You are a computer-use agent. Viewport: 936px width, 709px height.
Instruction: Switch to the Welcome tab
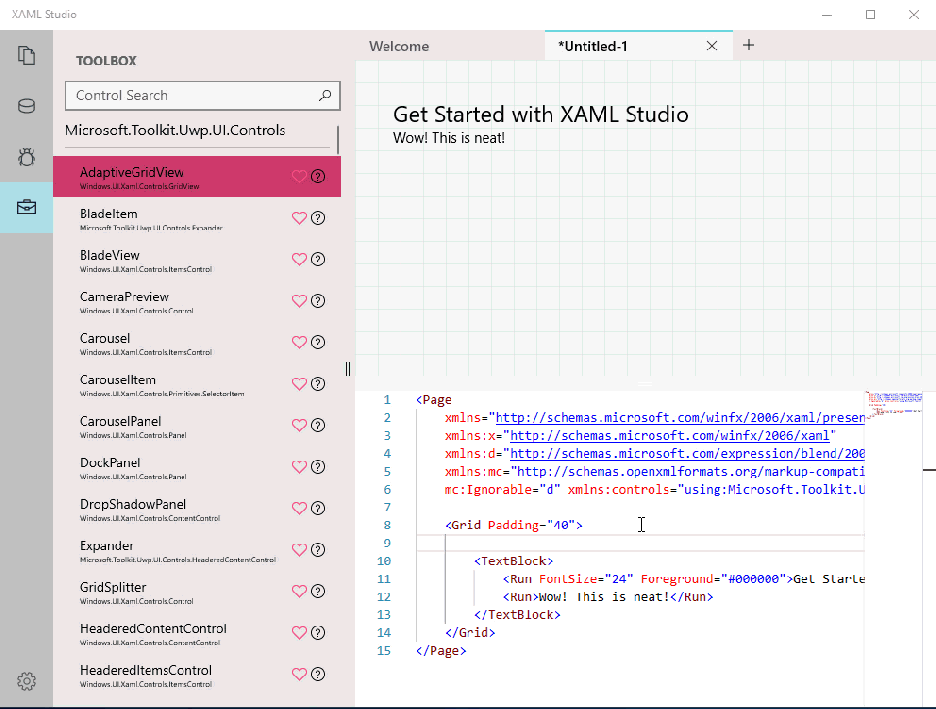[x=399, y=46]
